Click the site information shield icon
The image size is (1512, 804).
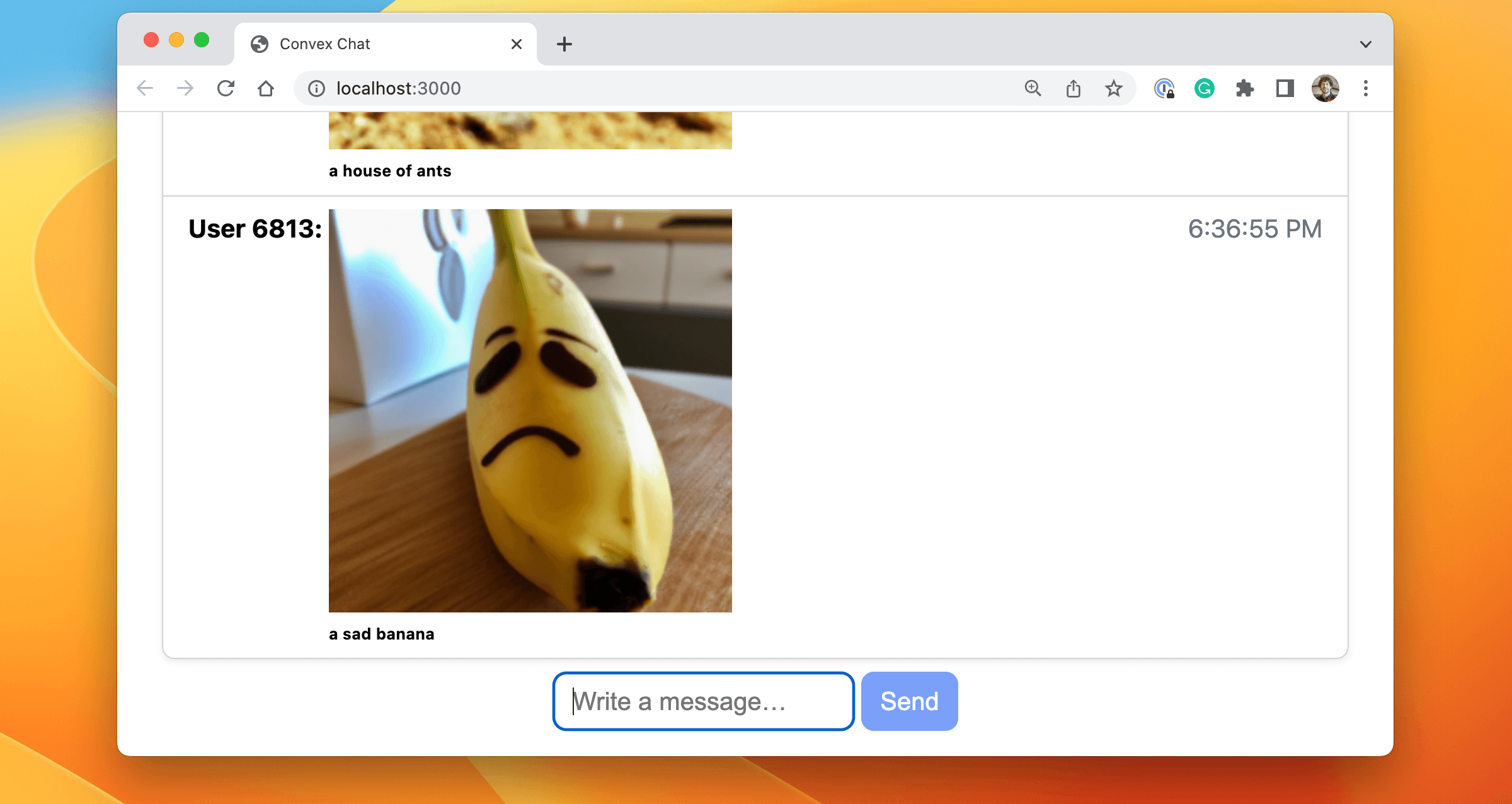click(x=315, y=88)
